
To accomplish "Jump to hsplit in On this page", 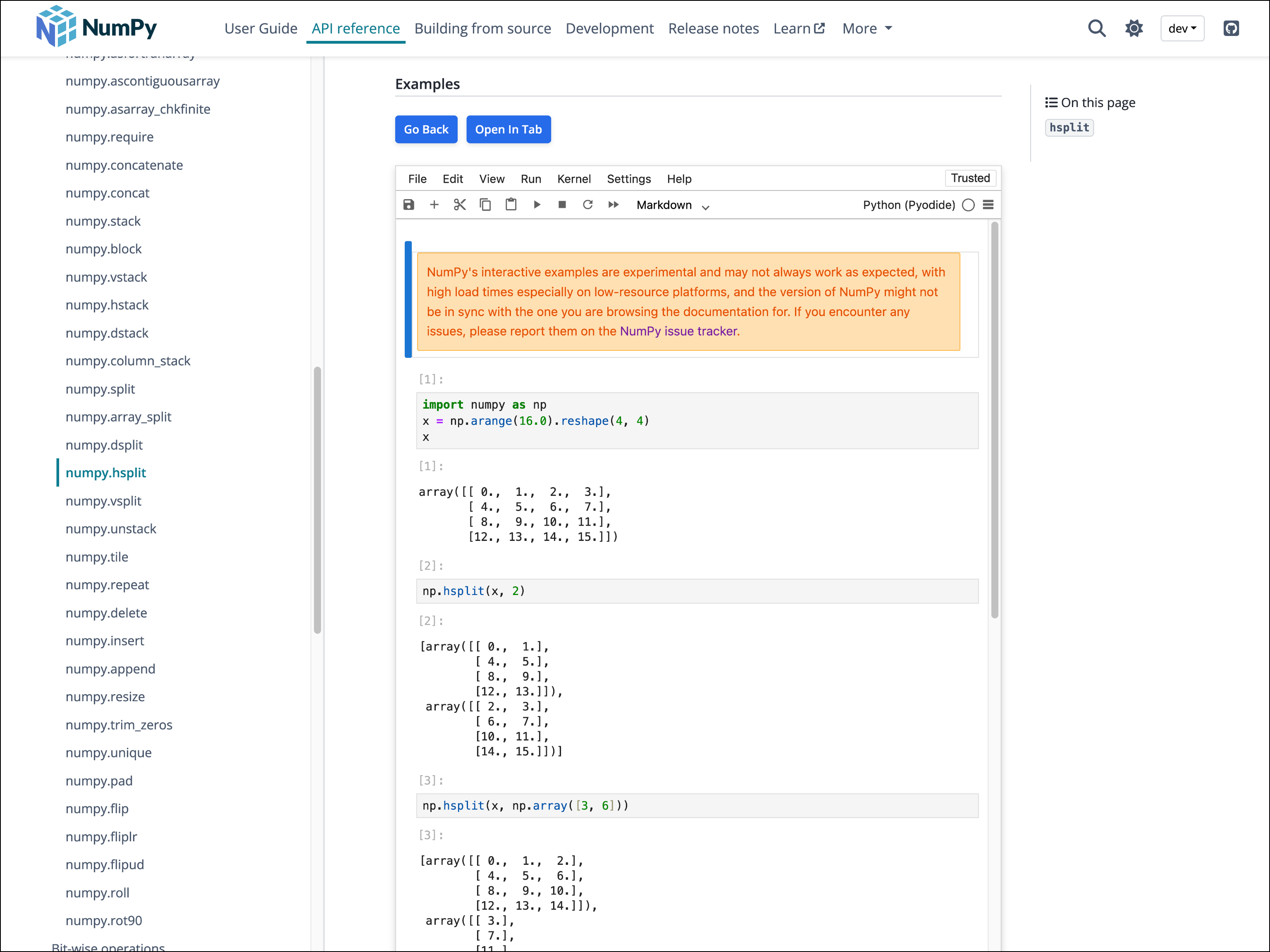I will coord(1069,127).
